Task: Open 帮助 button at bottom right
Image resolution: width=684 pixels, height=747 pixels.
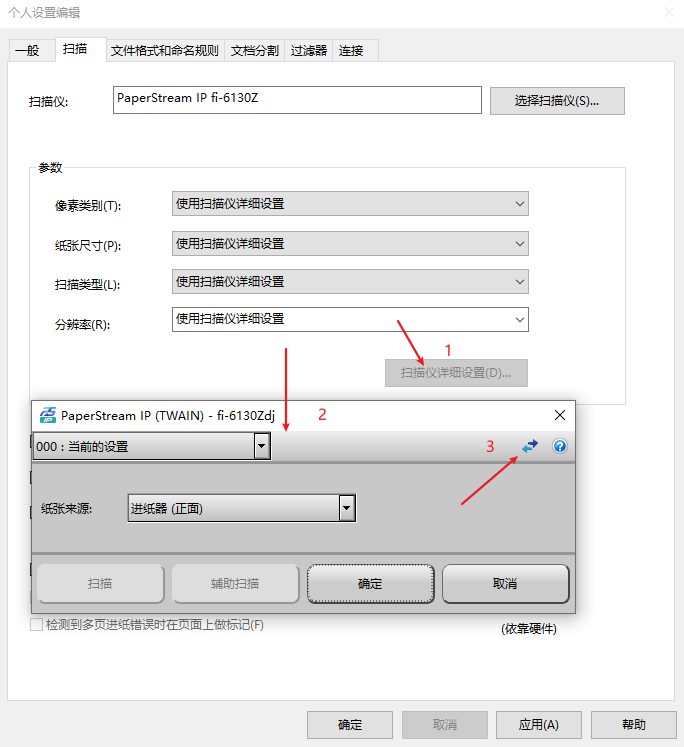Action: click(x=634, y=725)
